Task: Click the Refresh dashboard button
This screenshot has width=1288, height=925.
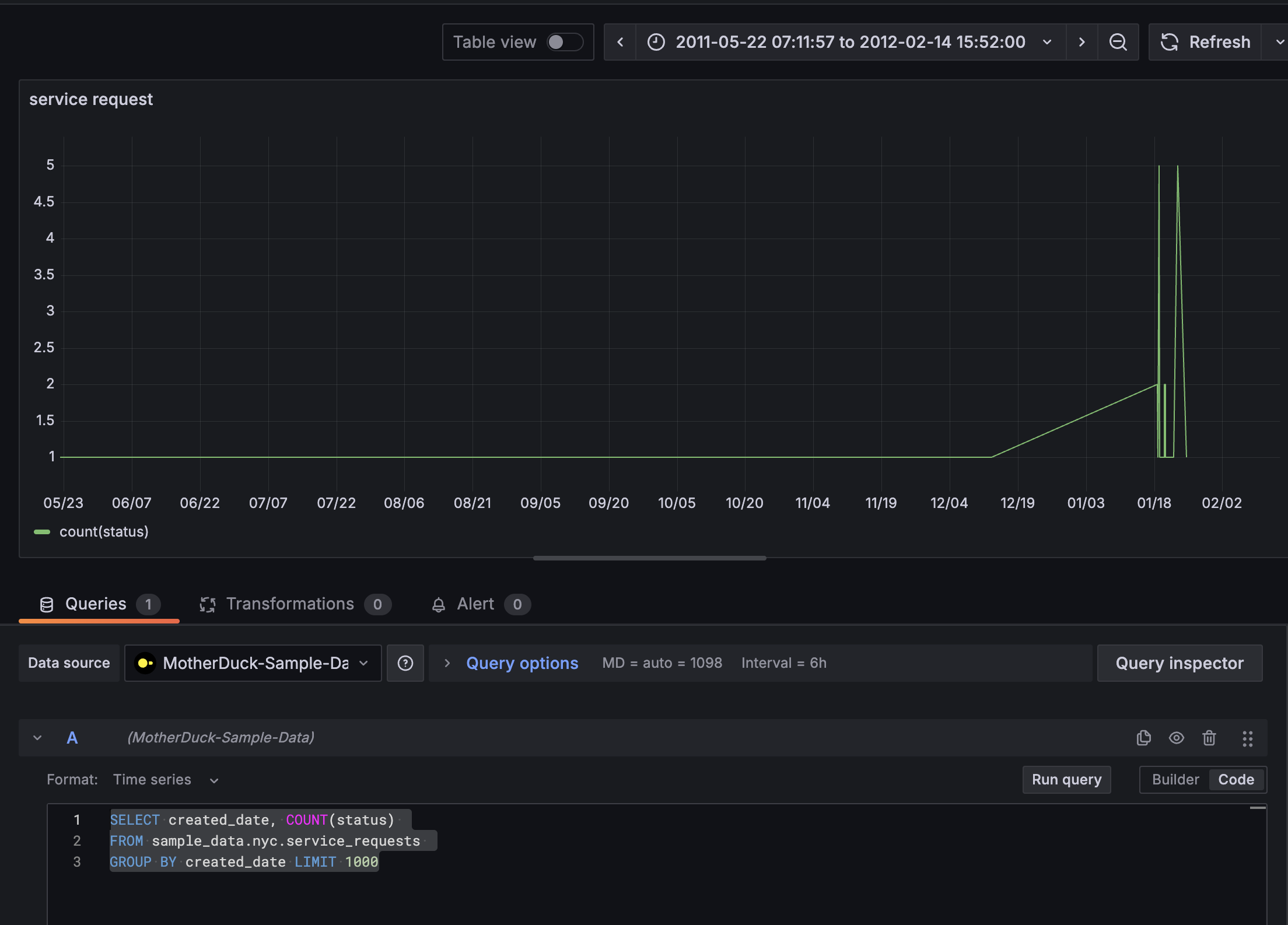Action: [x=1205, y=42]
